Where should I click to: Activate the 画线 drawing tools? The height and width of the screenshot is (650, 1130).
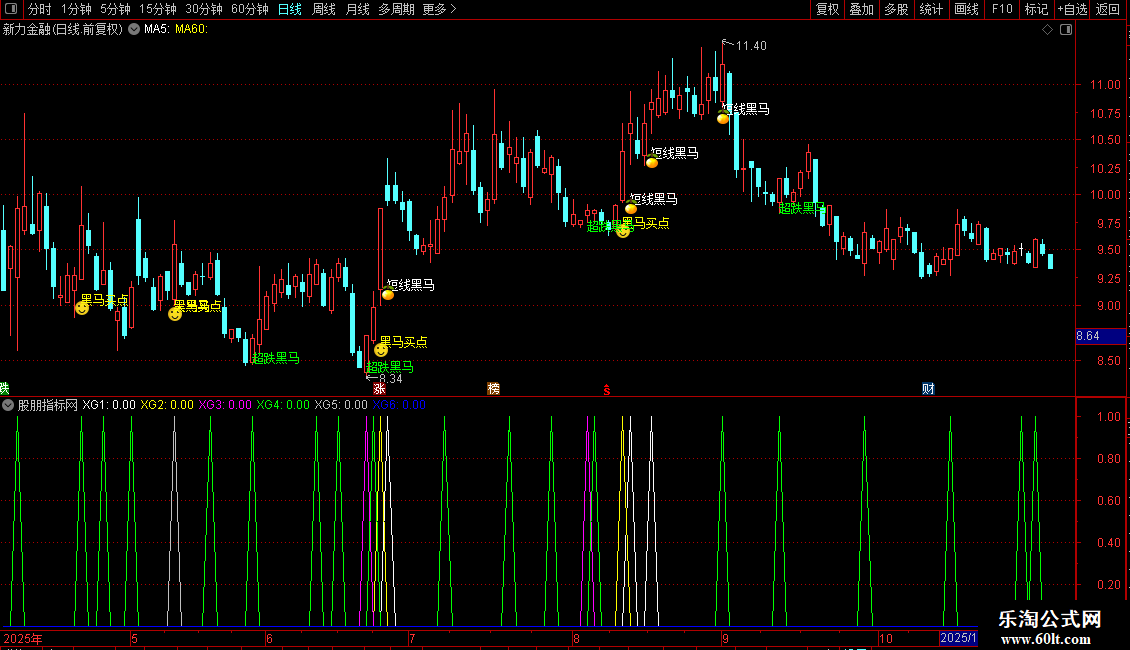(x=966, y=9)
